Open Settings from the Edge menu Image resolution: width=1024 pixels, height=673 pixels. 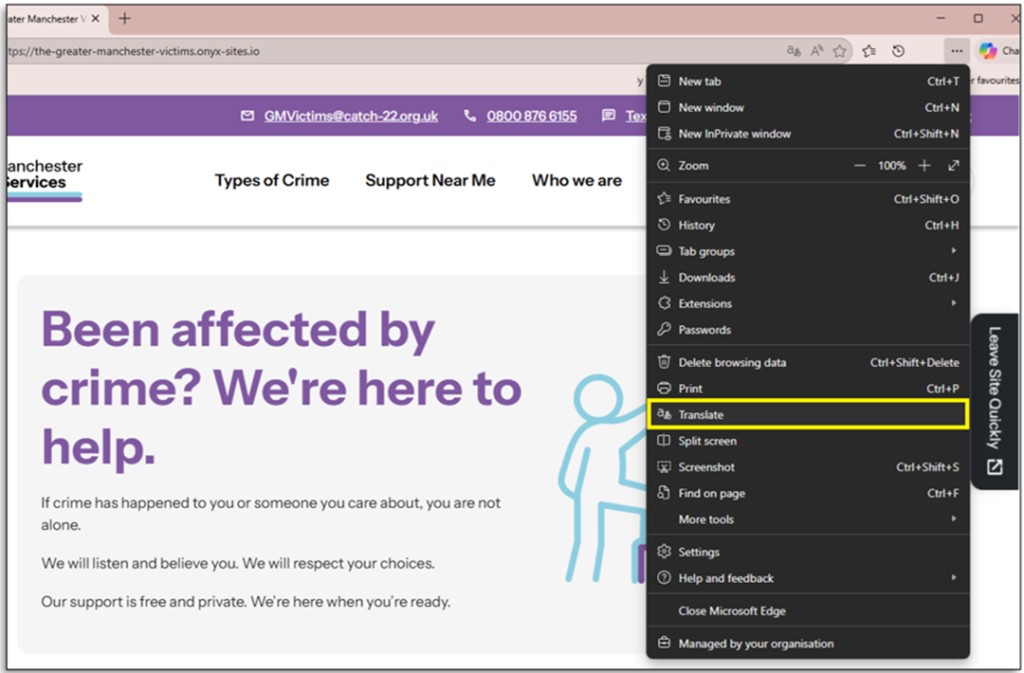[x=699, y=552]
